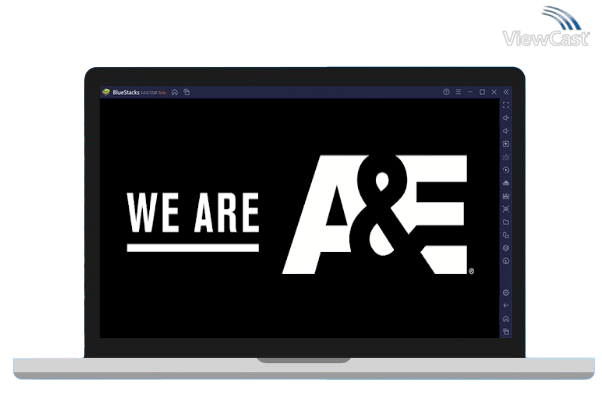Minimize the BlueStacks window
The width and height of the screenshot is (602, 414).
(x=470, y=92)
